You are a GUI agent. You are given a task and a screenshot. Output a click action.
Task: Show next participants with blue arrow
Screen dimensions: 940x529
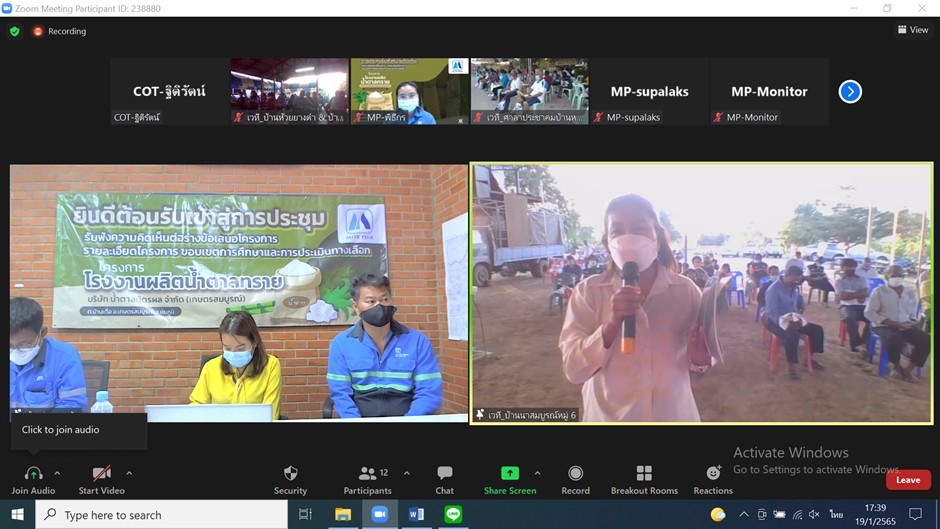pyautogui.click(x=850, y=92)
